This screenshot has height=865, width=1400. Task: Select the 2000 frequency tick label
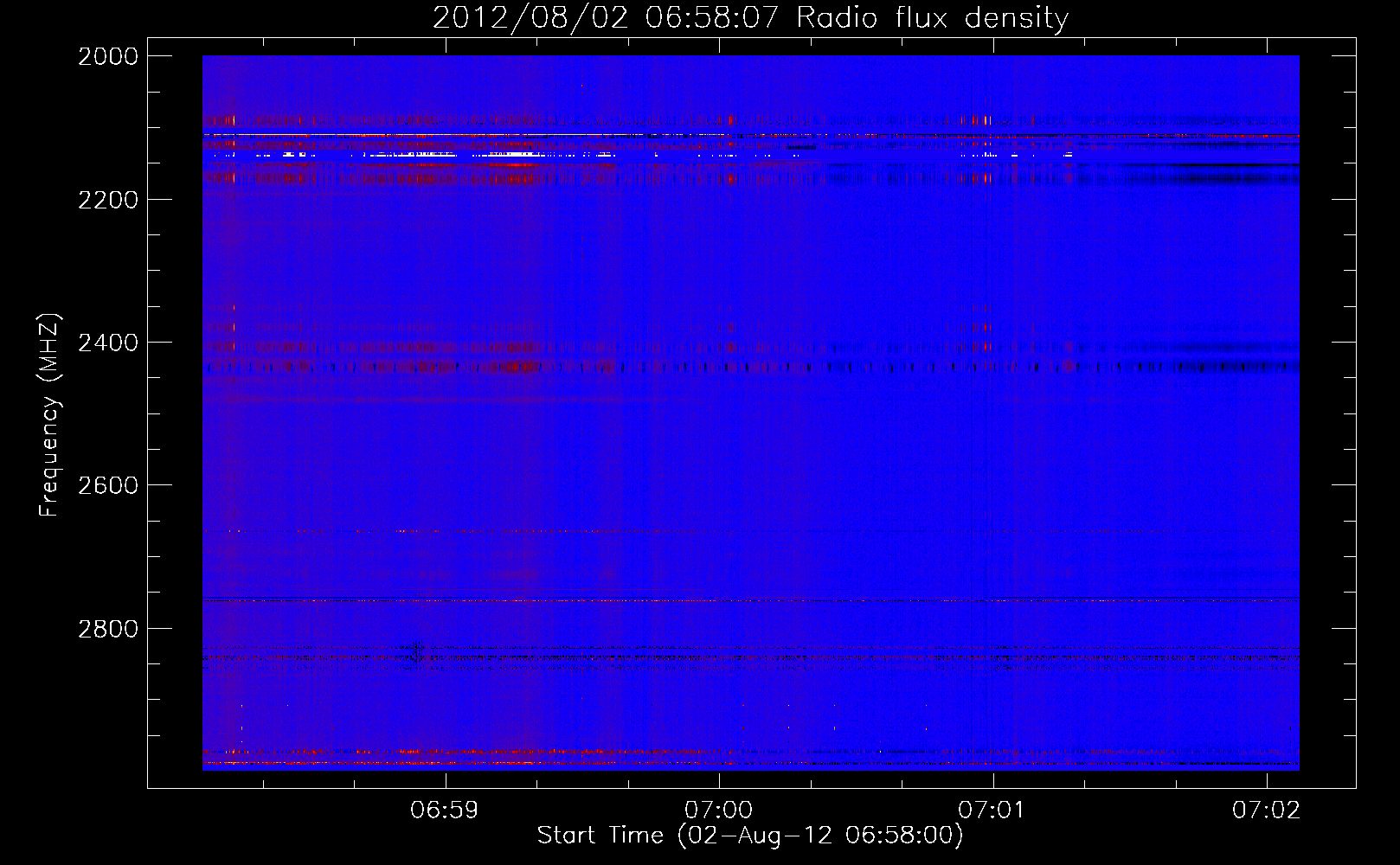click(x=108, y=56)
